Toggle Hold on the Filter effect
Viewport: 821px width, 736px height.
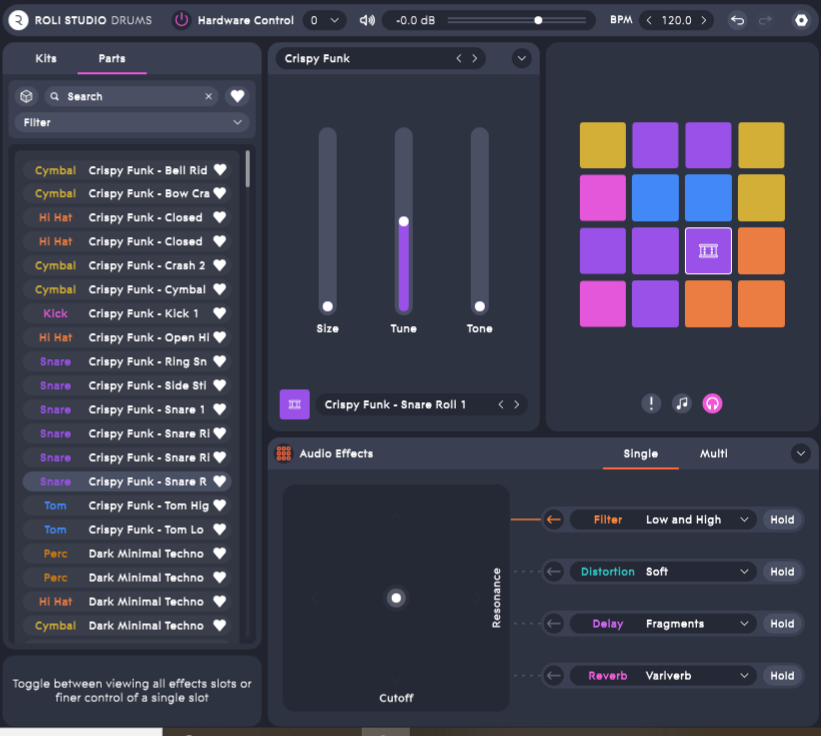(781, 519)
